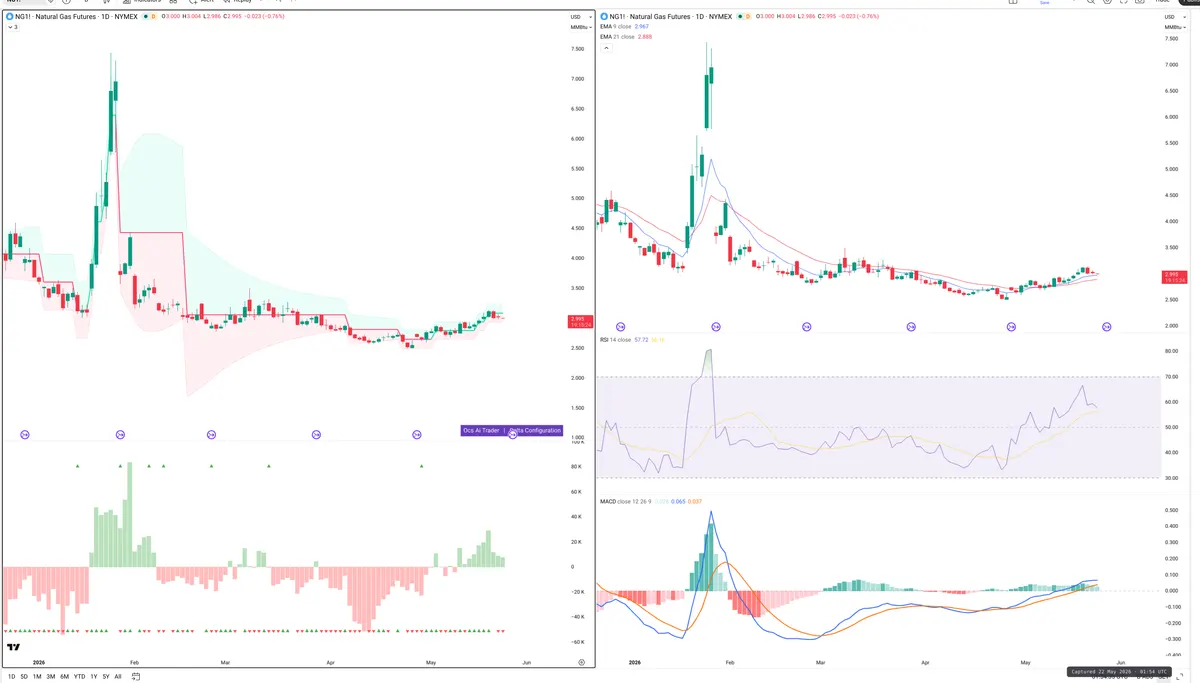Viewport: 1200px width, 683px height.
Task: Set time range to 1D
Action: [x=12, y=677]
